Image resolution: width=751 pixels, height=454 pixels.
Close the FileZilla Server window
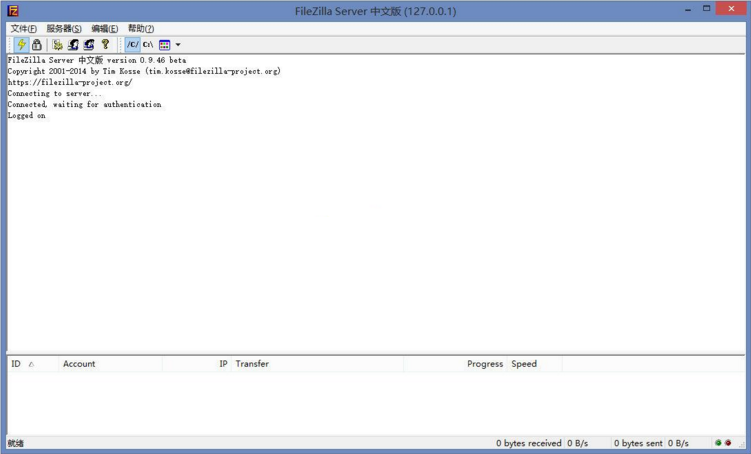tap(731, 9)
